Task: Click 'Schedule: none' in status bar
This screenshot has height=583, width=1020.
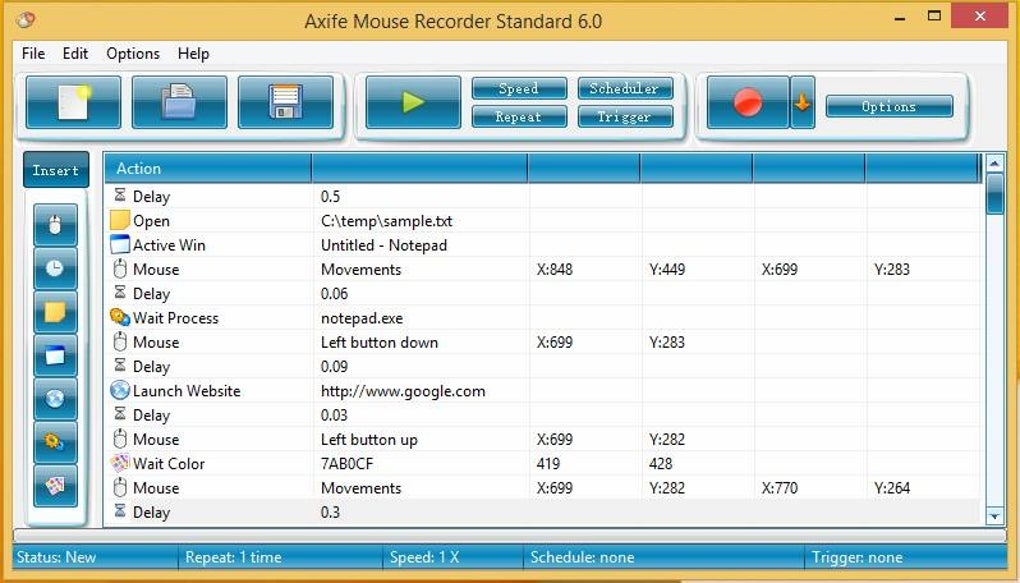Action: coord(582,558)
